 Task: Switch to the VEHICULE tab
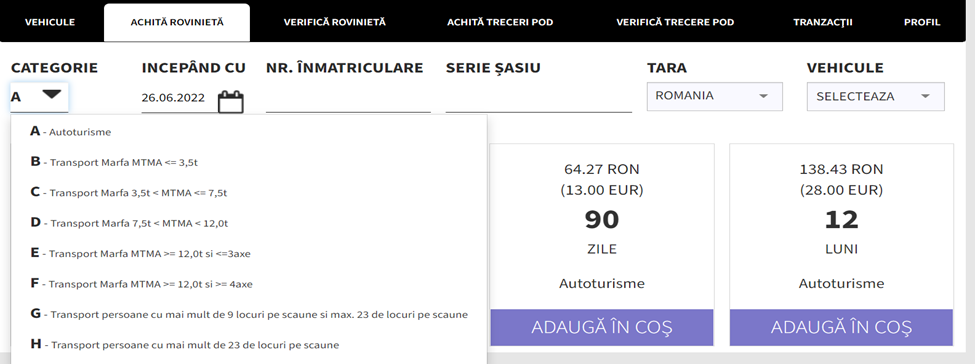pos(50,22)
